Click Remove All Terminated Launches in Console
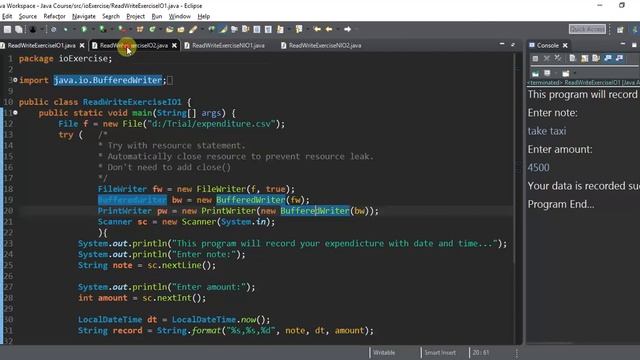The height and width of the screenshot is (360, 640). click(x=558, y=58)
